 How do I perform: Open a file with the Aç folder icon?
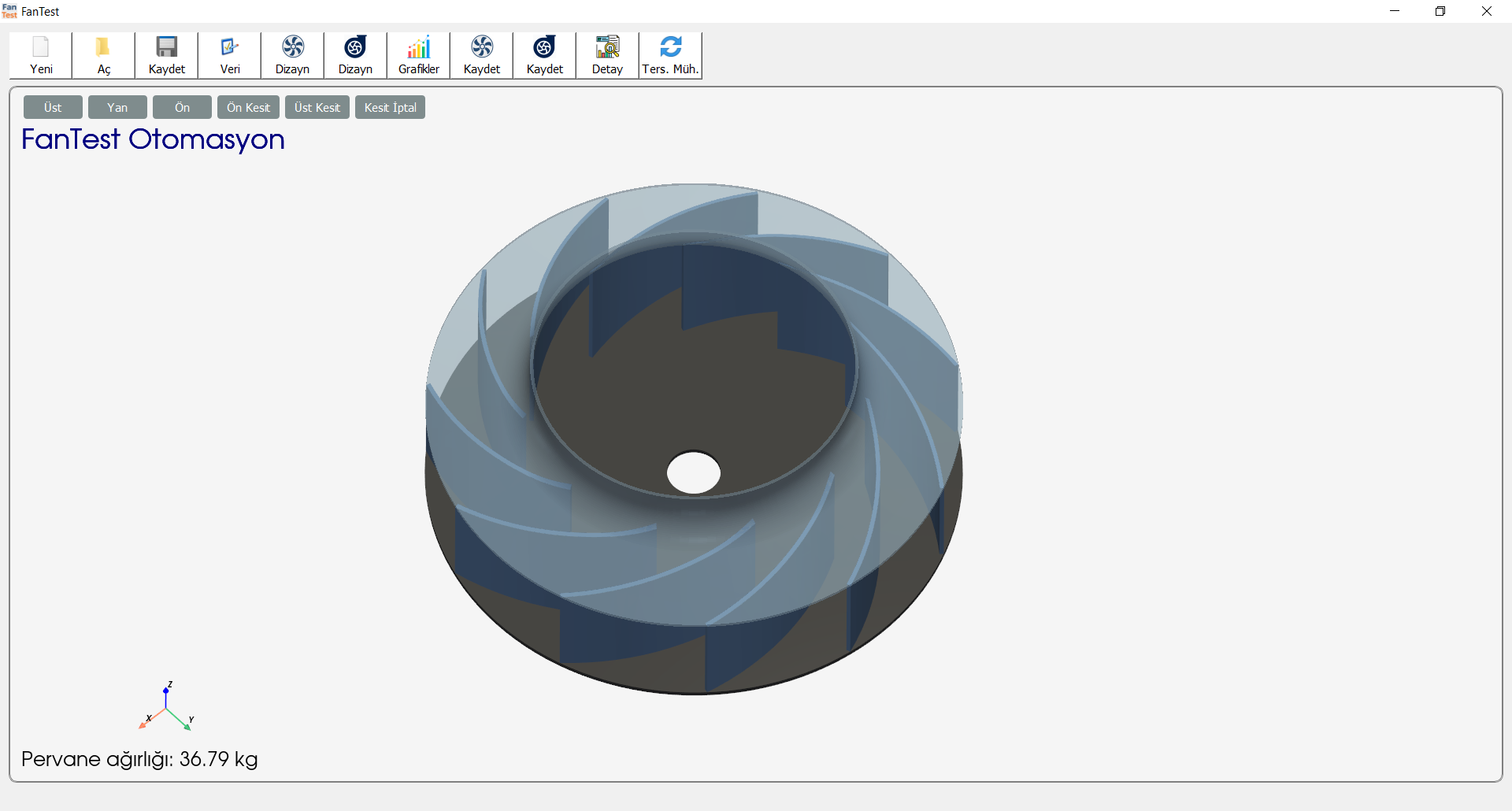point(103,55)
